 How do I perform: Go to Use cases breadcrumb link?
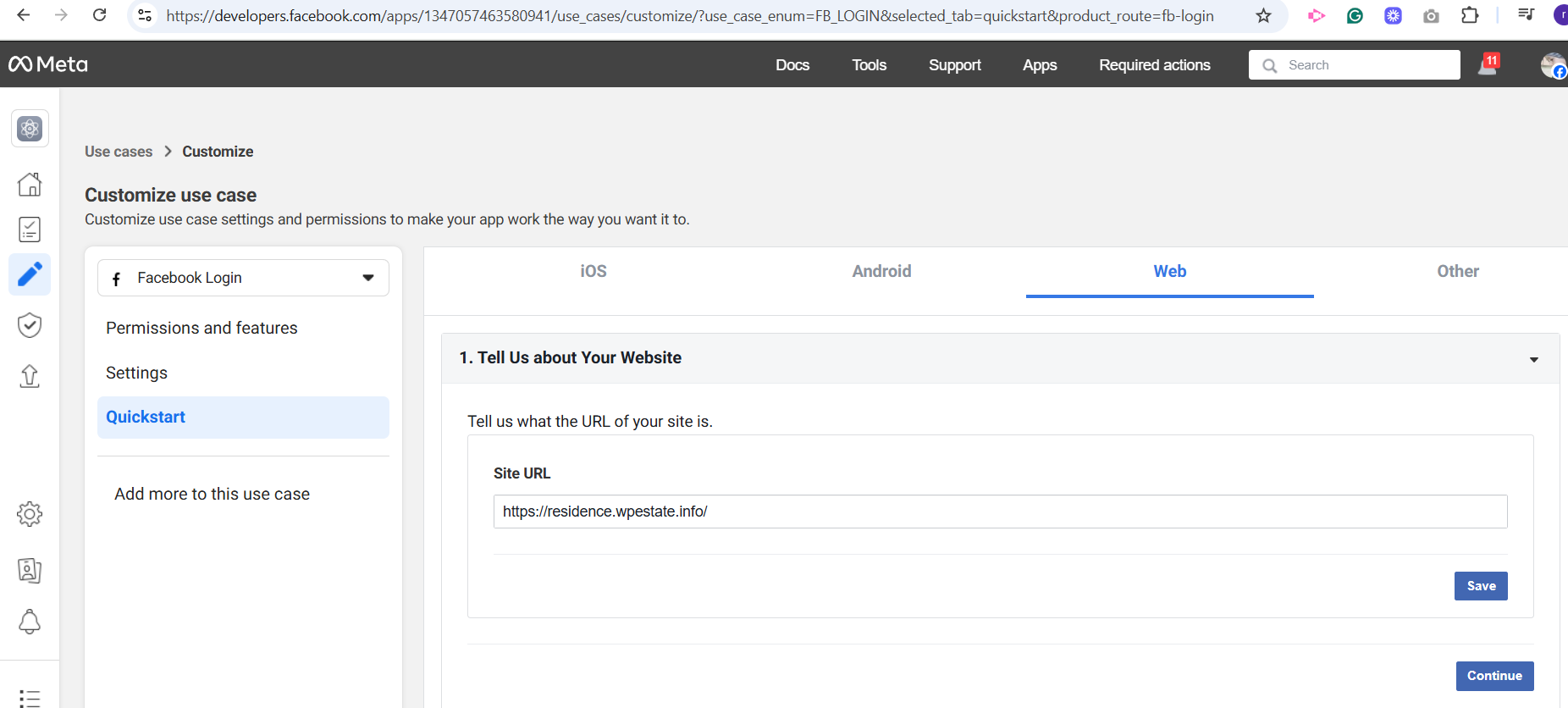tap(119, 152)
